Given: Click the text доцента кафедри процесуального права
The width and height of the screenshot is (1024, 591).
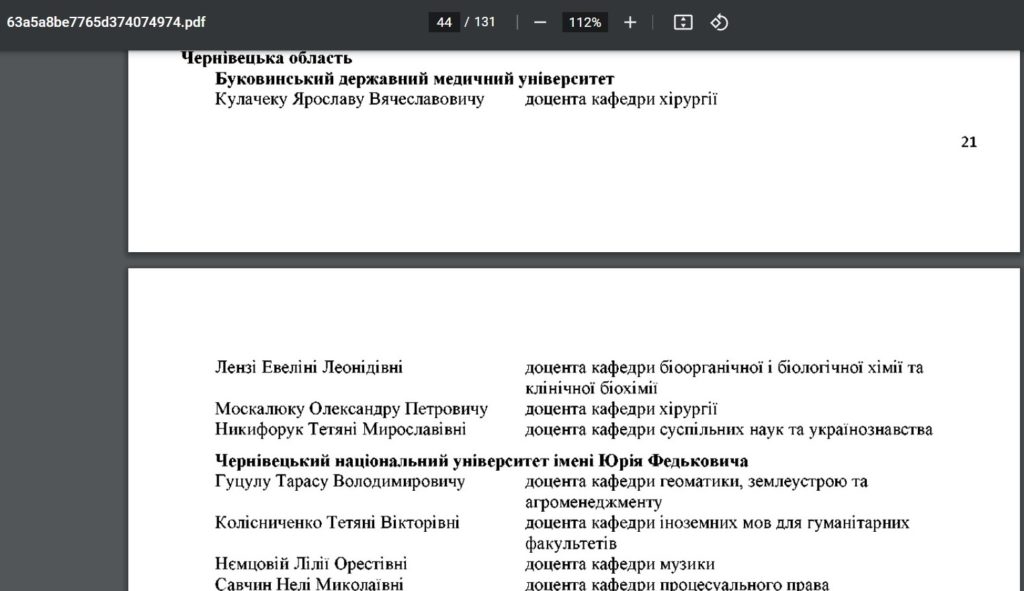Looking at the screenshot, I should tap(677, 584).
